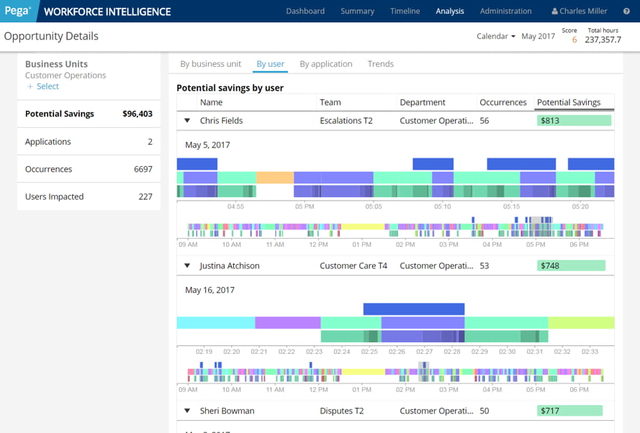Collapse the Justina Atchison row
The image size is (640, 433).
(187, 266)
